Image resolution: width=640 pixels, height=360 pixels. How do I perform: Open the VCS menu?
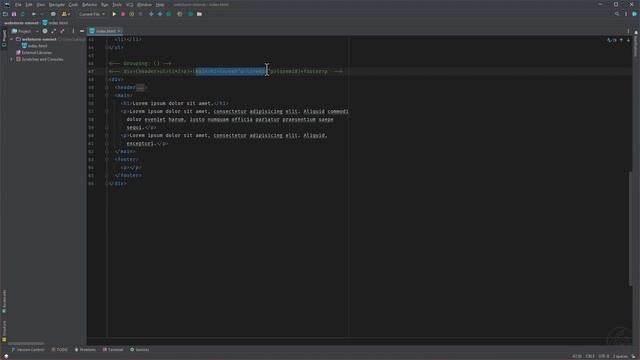(129, 4)
